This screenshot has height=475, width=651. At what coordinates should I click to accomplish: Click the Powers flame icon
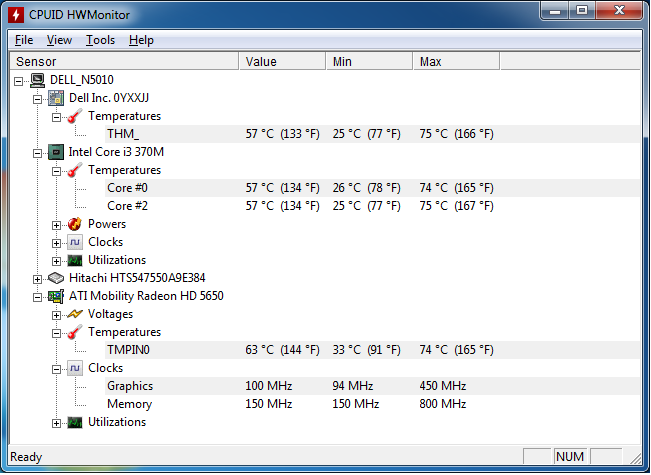click(x=75, y=224)
